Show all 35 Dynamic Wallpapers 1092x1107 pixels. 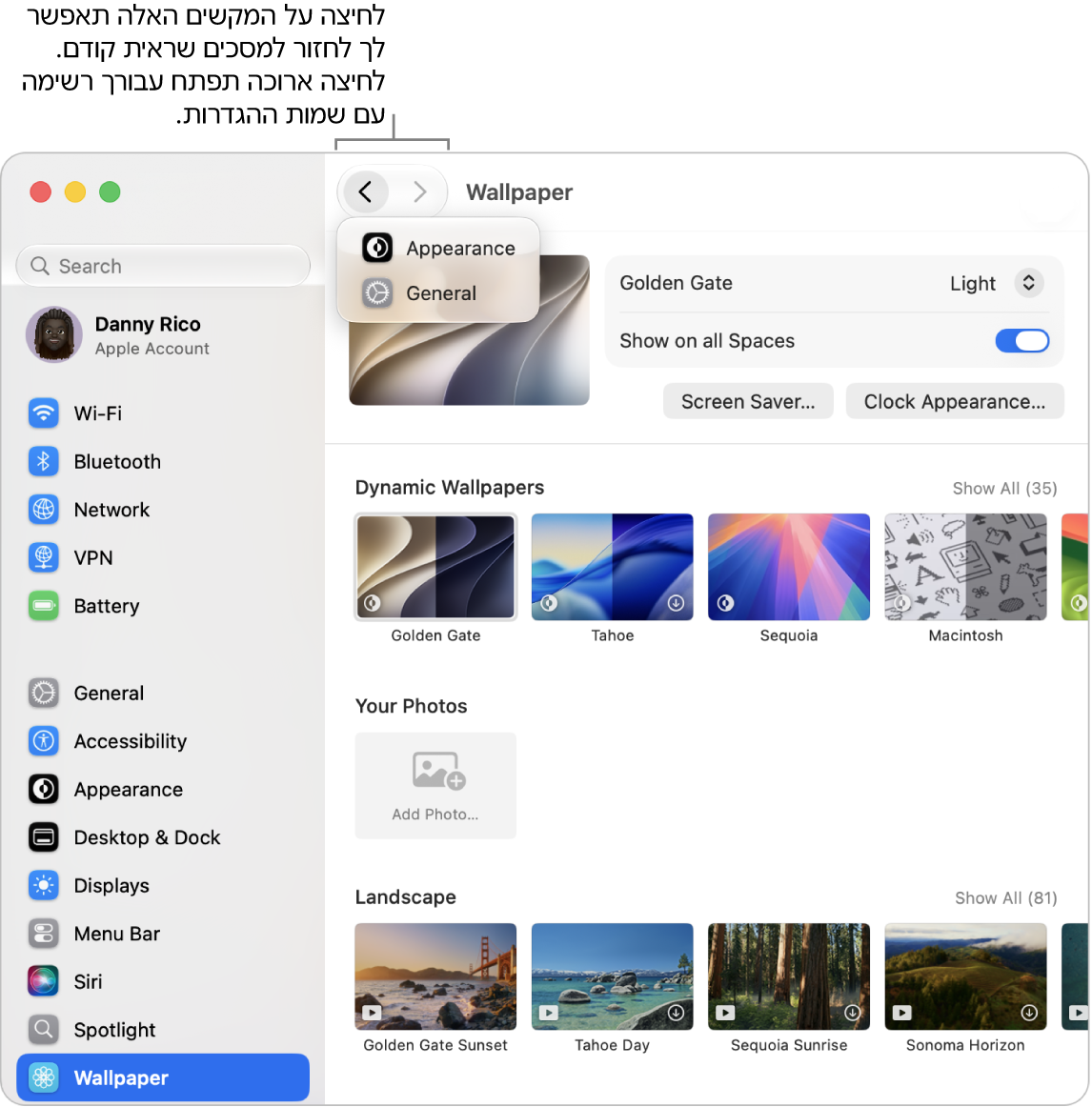point(1004,489)
